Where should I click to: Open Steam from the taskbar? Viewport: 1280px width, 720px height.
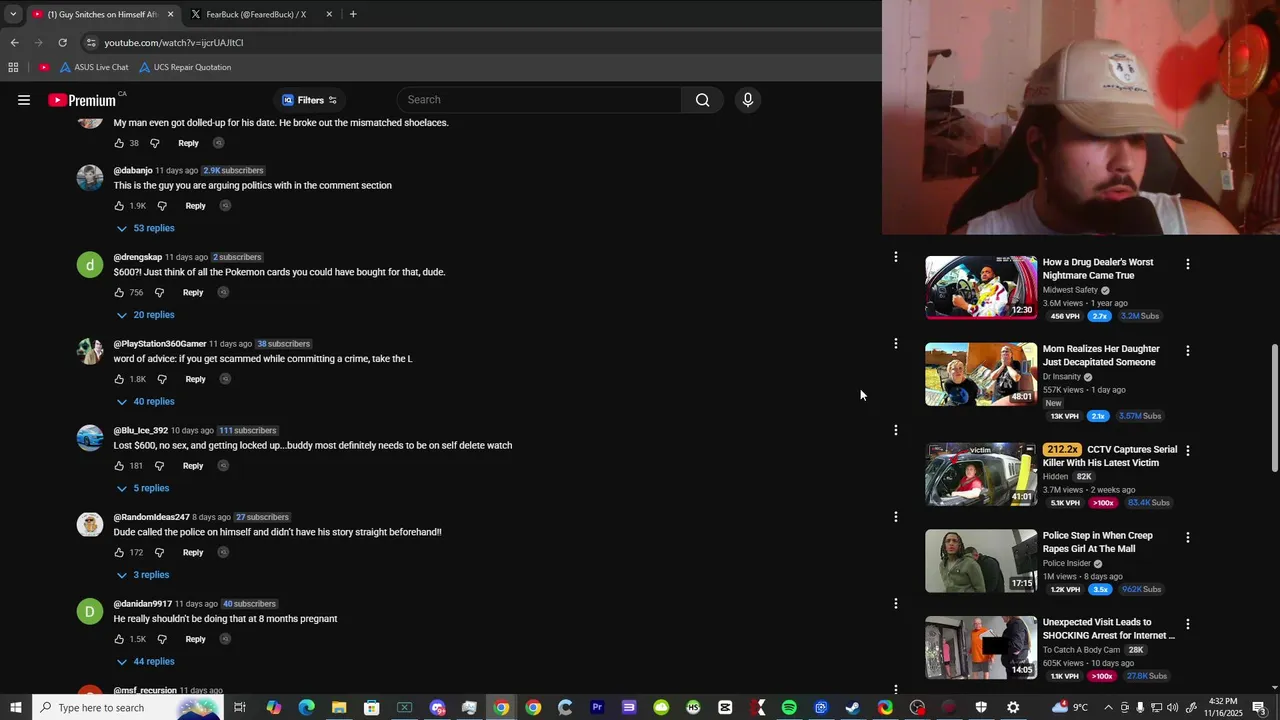click(x=853, y=708)
